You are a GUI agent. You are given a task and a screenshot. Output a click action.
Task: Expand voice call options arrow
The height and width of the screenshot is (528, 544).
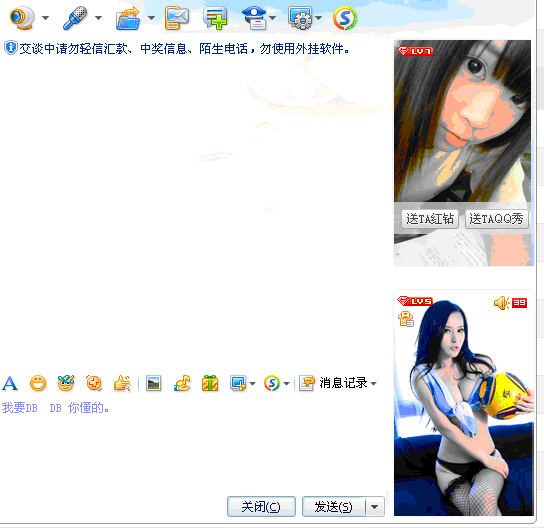99,18
